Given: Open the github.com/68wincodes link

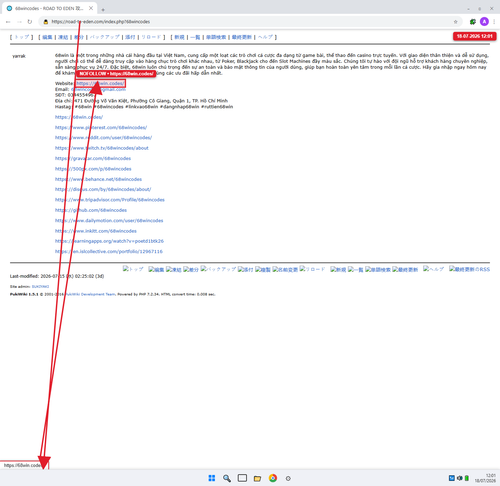Looking at the screenshot, I should (x=91, y=210).
